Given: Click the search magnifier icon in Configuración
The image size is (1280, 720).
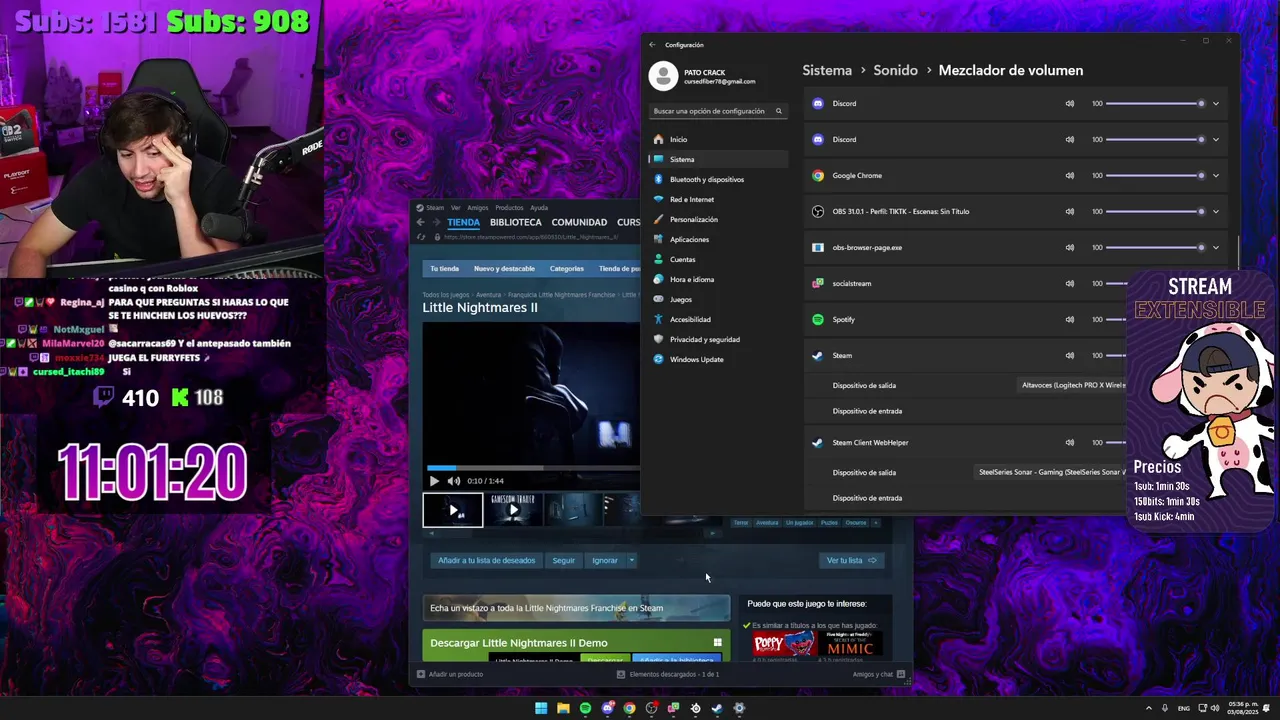Looking at the screenshot, I should click(x=779, y=111).
